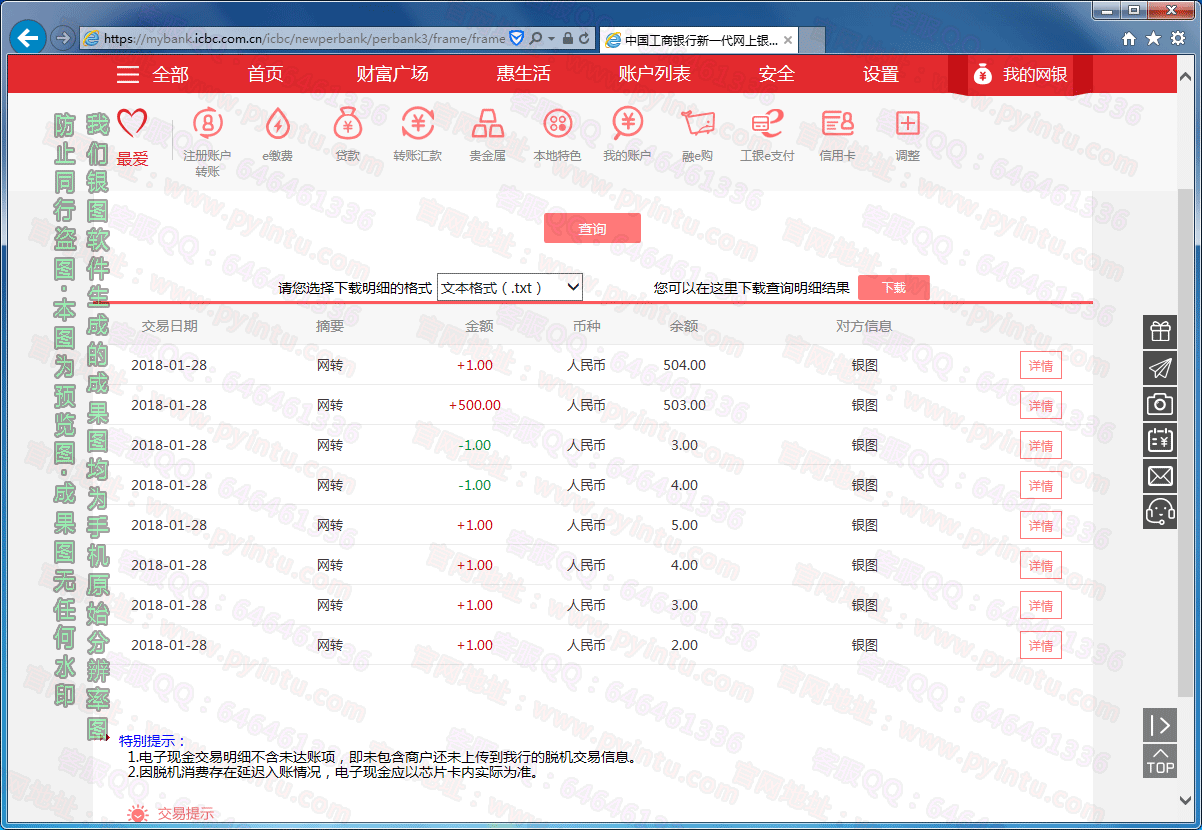The image size is (1202, 830).
Task: Click the browser address bar URL
Action: click(304, 39)
